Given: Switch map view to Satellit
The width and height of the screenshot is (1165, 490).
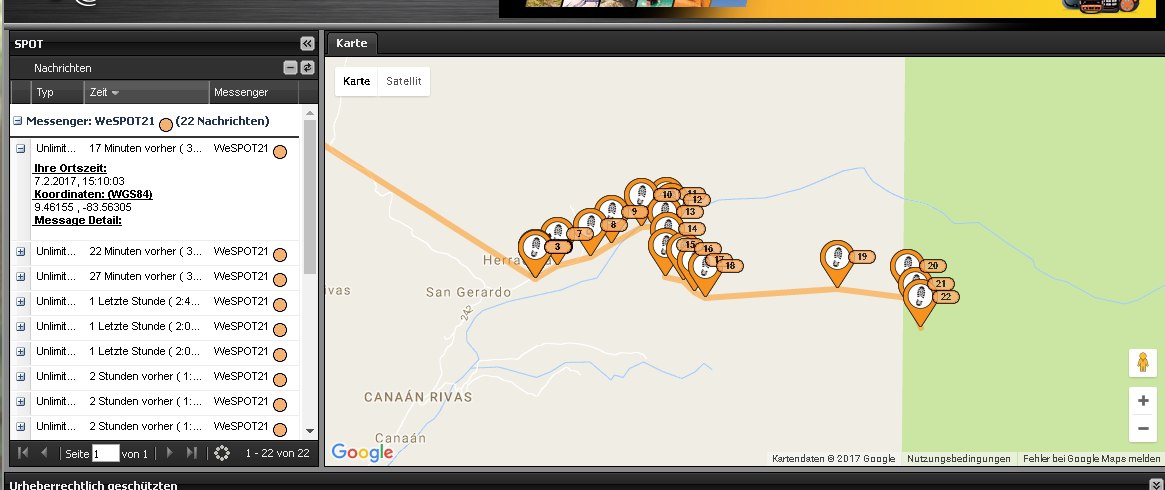Looking at the screenshot, I should tap(404, 81).
